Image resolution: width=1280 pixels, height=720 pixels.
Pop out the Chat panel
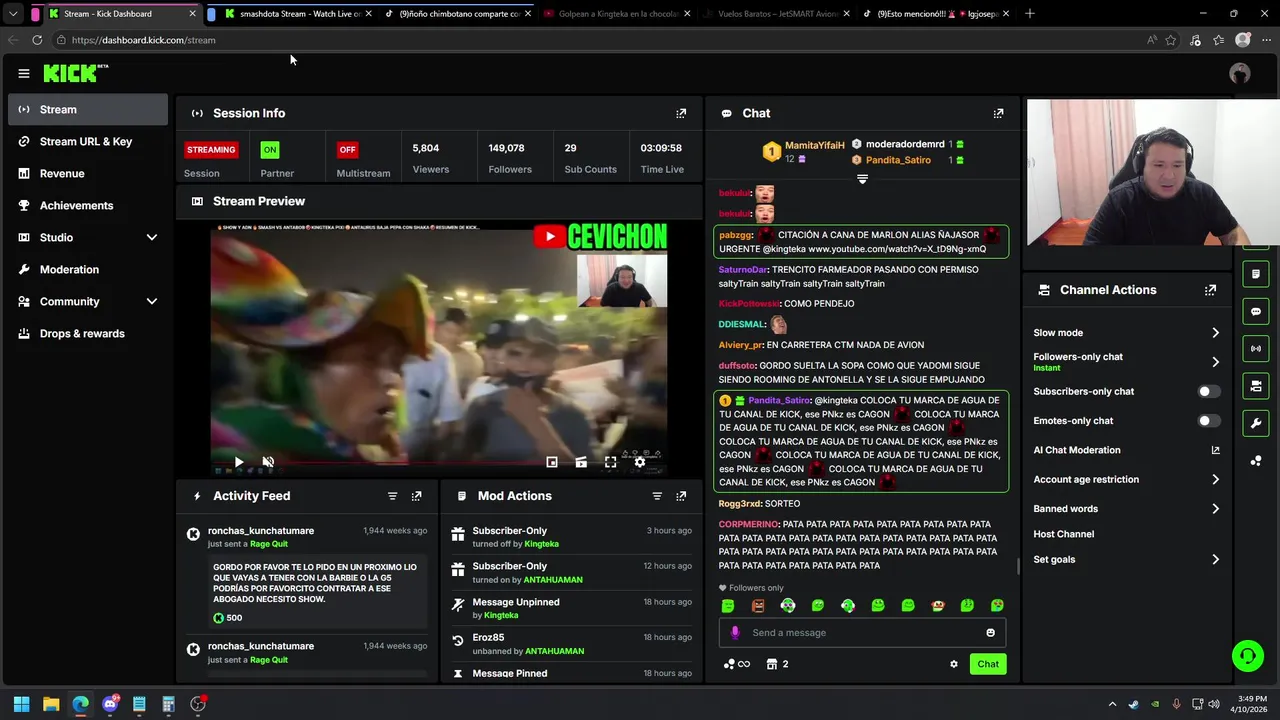pyautogui.click(x=998, y=113)
